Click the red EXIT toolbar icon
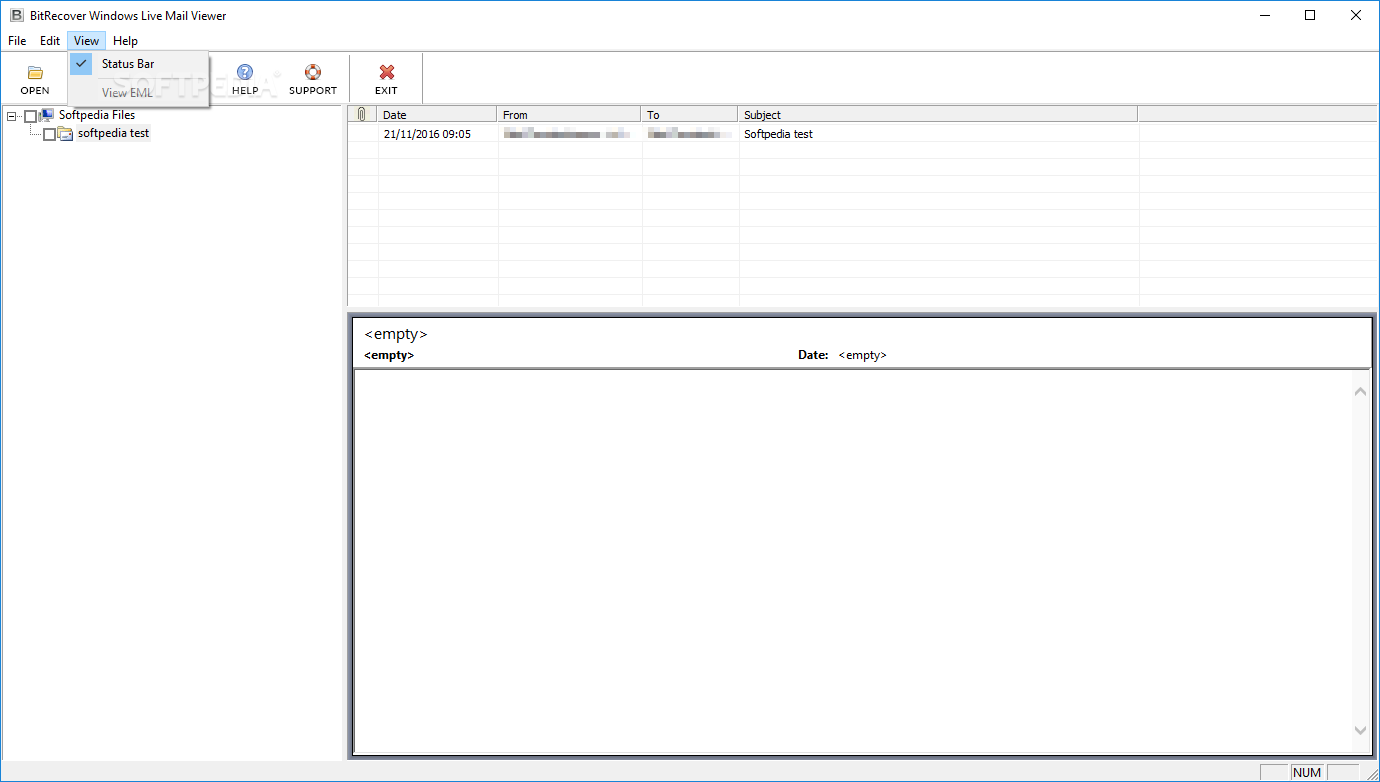 click(387, 72)
